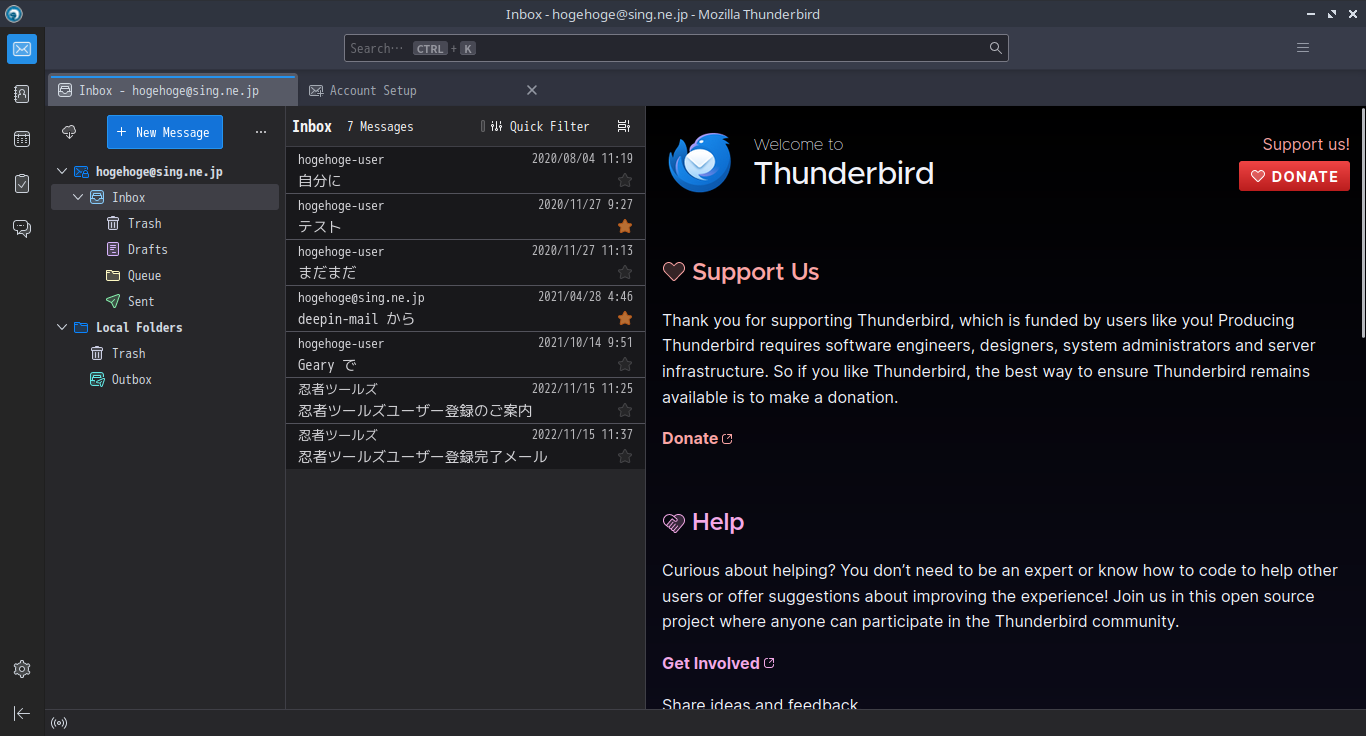The height and width of the screenshot is (736, 1366).
Task: Unstar the deepin-mail から message
Action: click(625, 319)
